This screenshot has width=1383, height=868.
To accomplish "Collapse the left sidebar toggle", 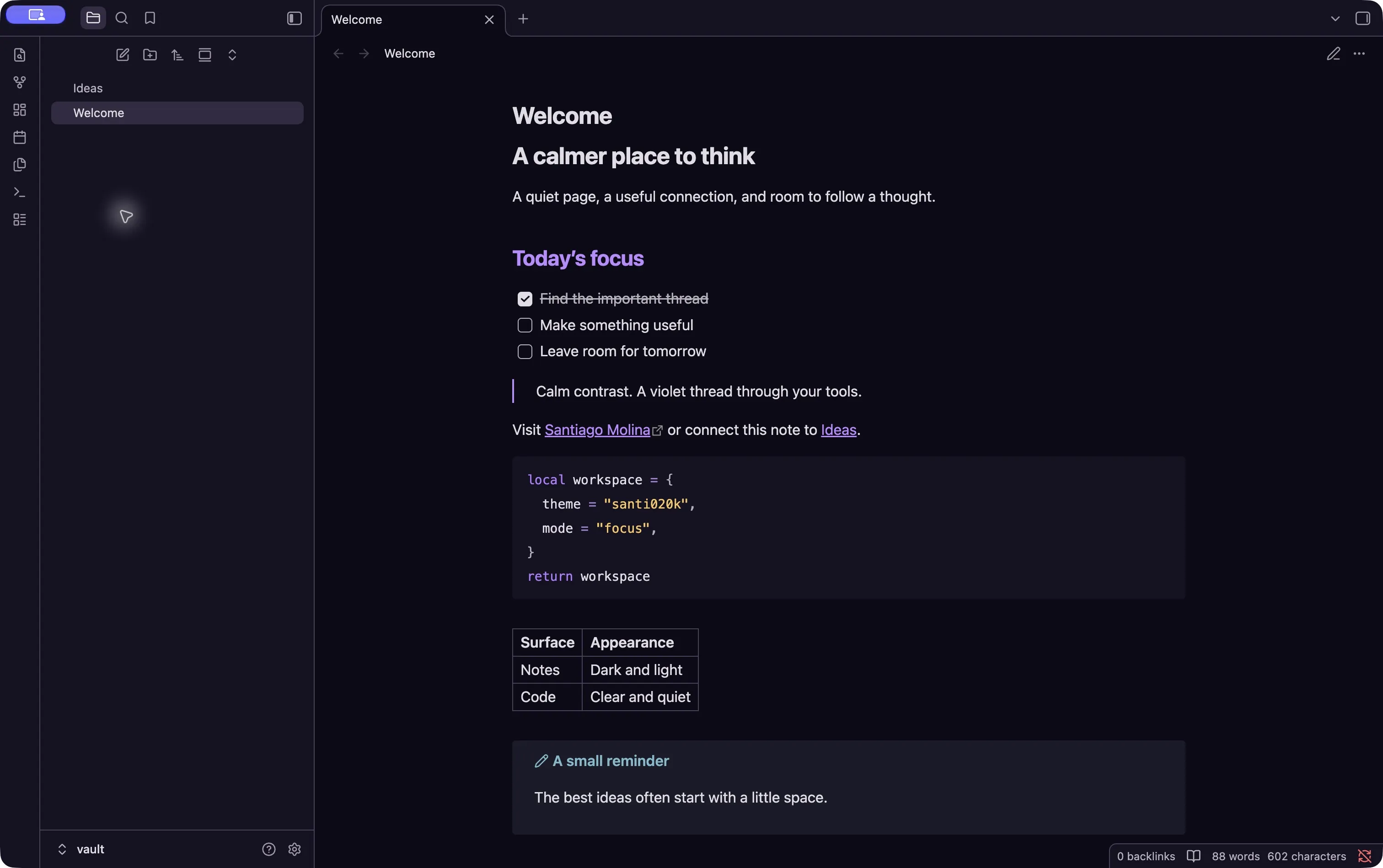I will point(295,18).
